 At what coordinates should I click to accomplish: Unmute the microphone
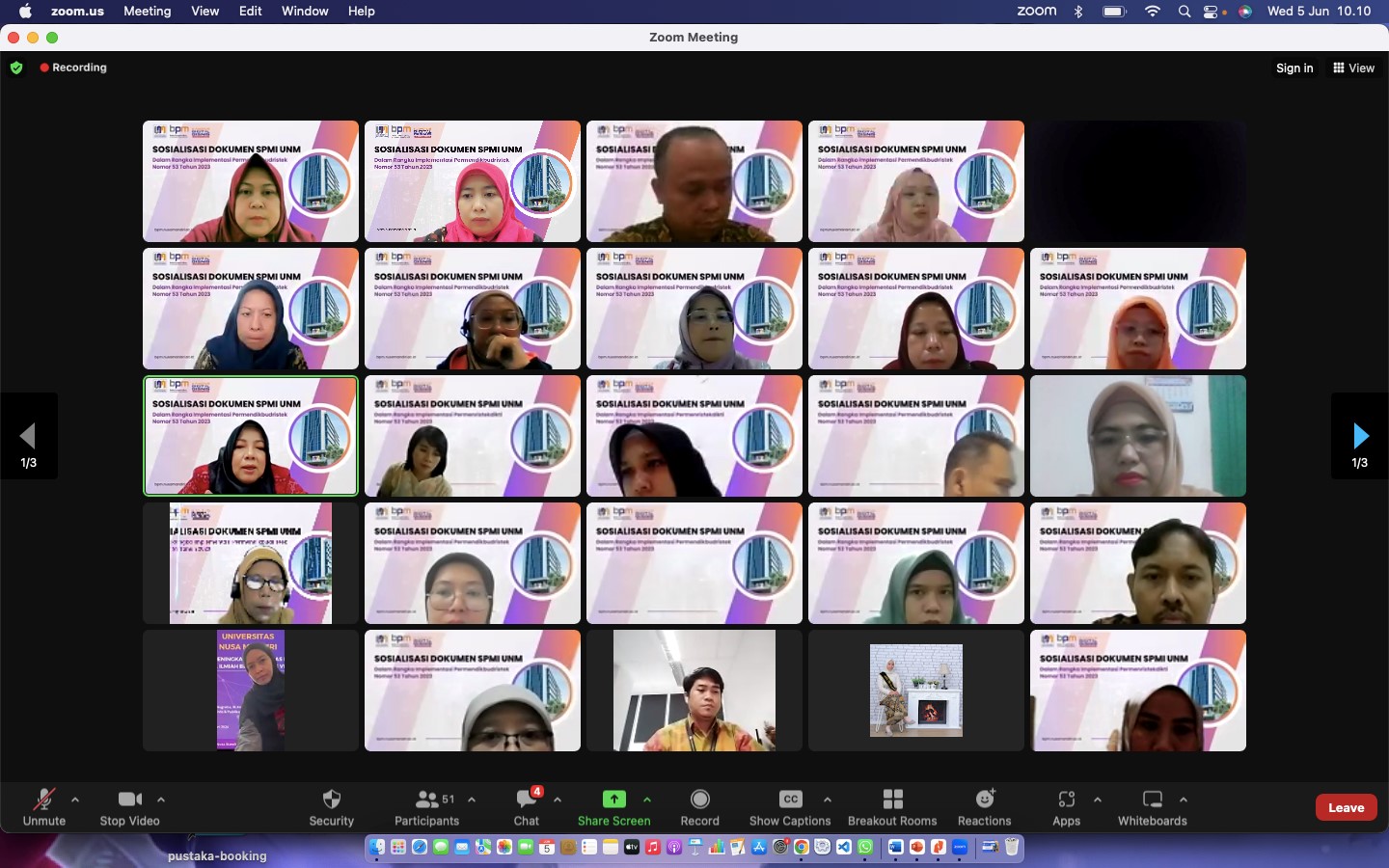point(44,800)
